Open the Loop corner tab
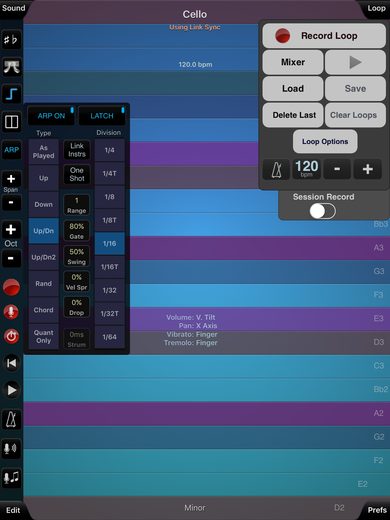Viewport: 390px width, 520px height. [376, 8]
